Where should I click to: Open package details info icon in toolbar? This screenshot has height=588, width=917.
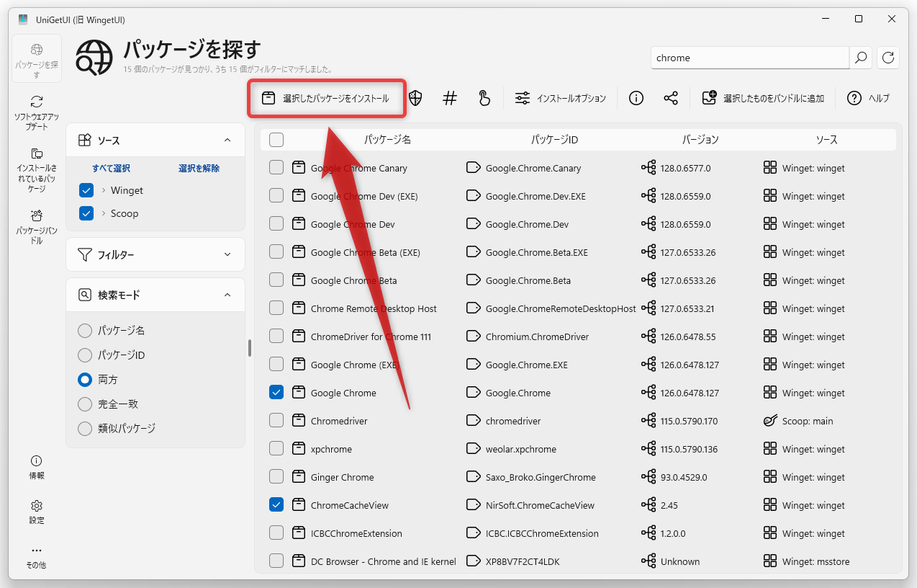pyautogui.click(x=636, y=98)
